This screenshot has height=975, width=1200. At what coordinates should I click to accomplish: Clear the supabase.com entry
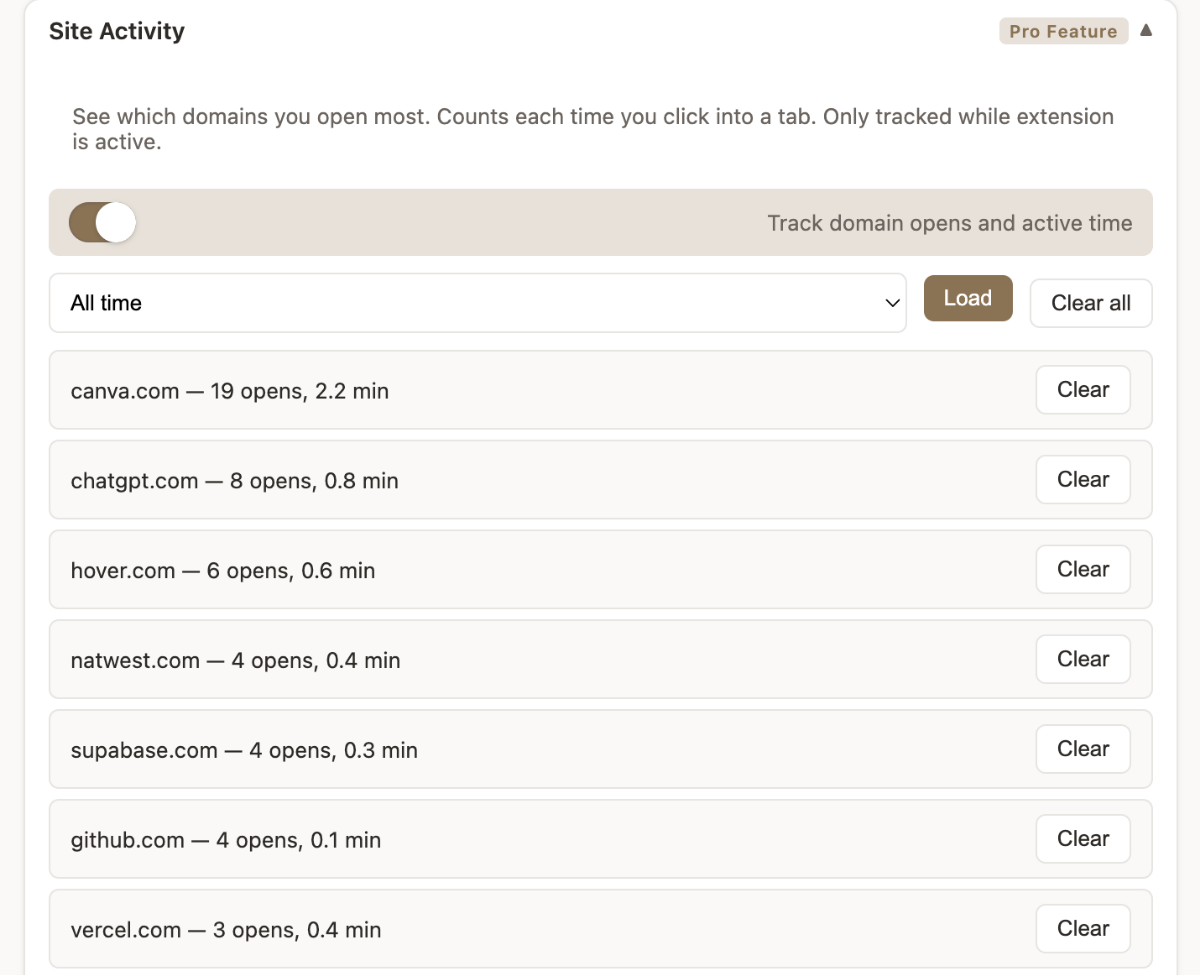(x=1082, y=749)
